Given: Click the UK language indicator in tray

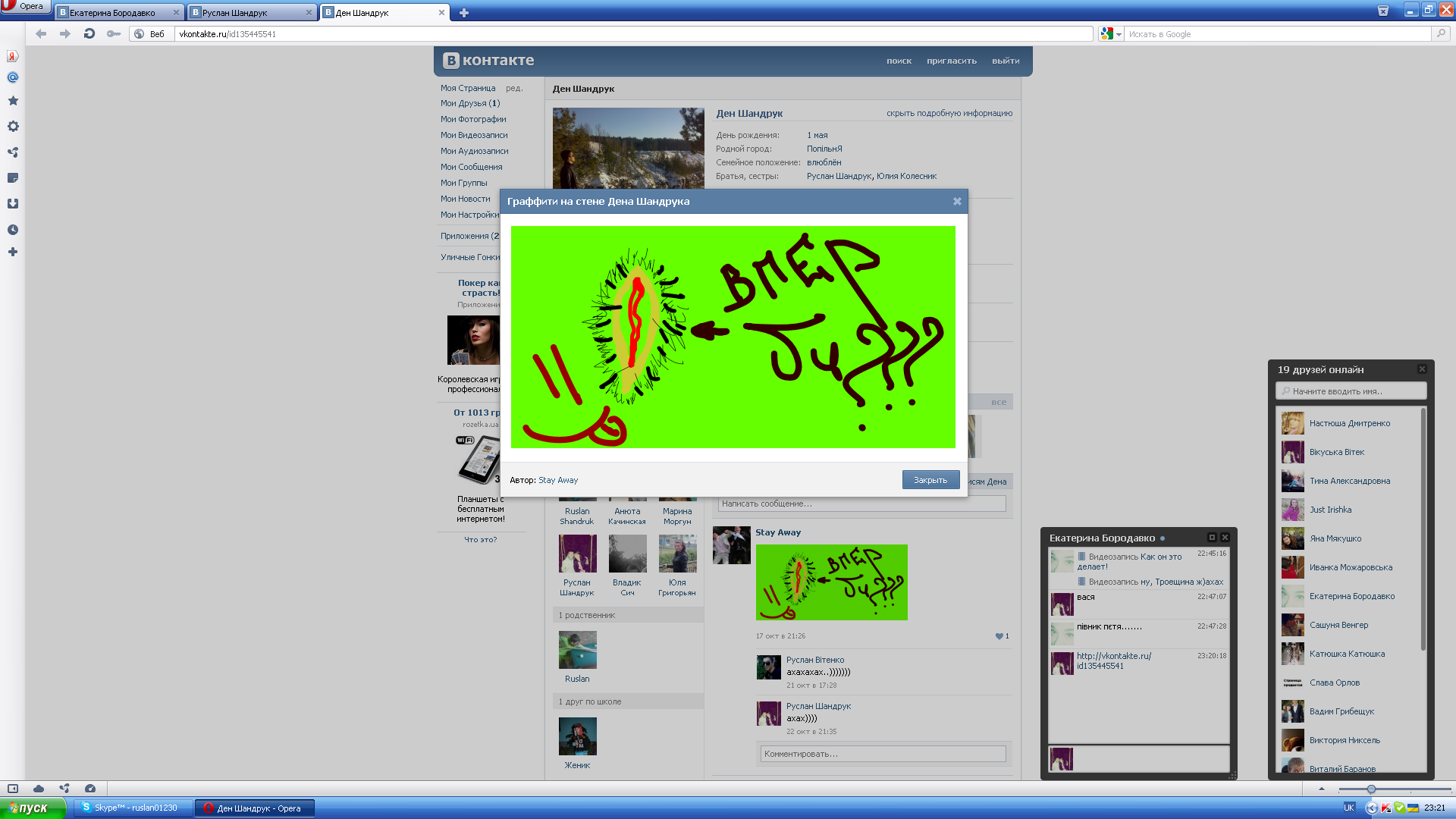Looking at the screenshot, I should click(1349, 808).
